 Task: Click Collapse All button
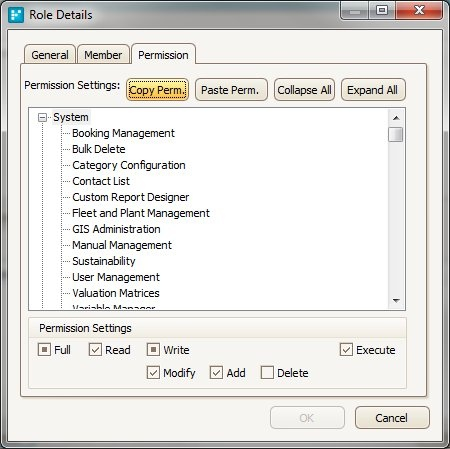(304, 90)
